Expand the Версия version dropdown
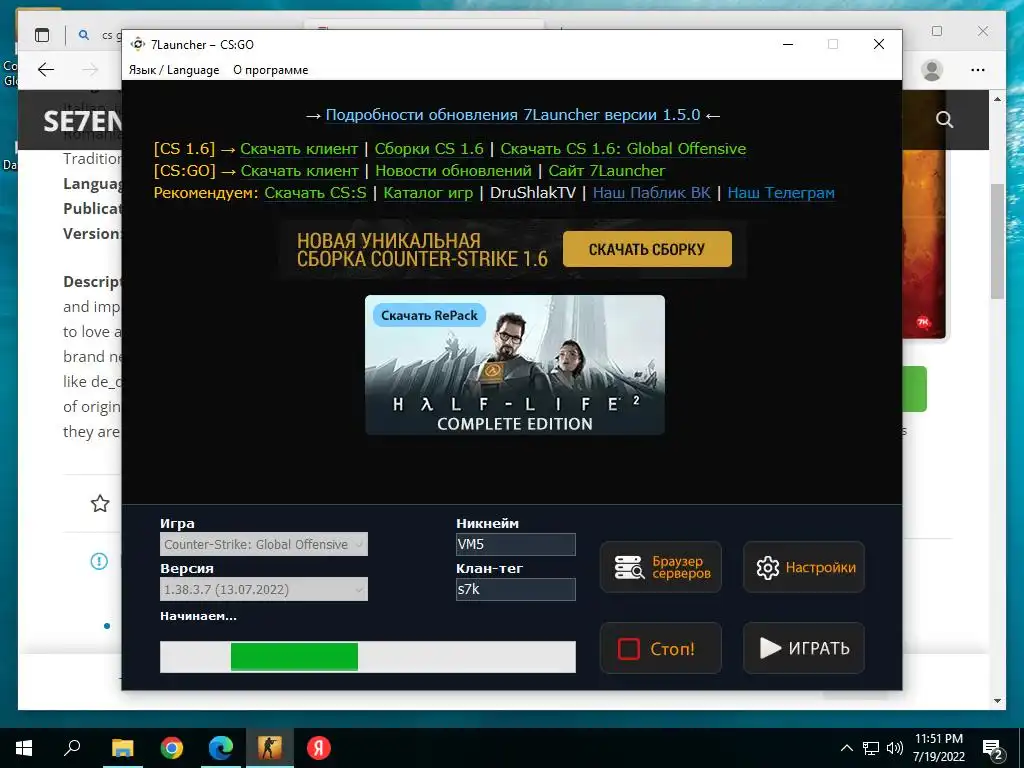1024x768 pixels. point(264,590)
